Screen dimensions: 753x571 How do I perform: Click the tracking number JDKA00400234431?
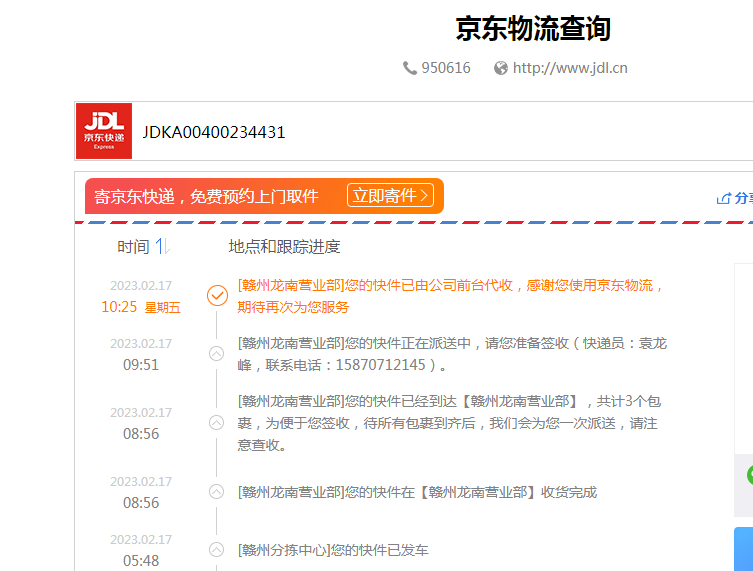(214, 132)
